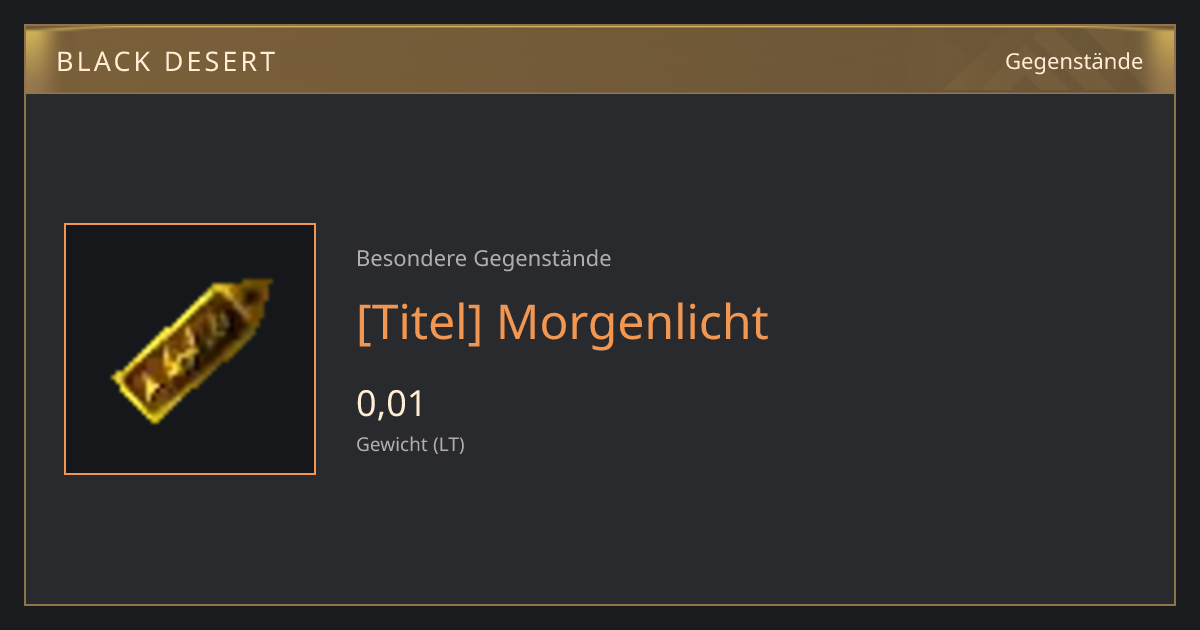Image resolution: width=1200 pixels, height=630 pixels.
Task: Click the golden title tag item icon
Action: (192, 350)
